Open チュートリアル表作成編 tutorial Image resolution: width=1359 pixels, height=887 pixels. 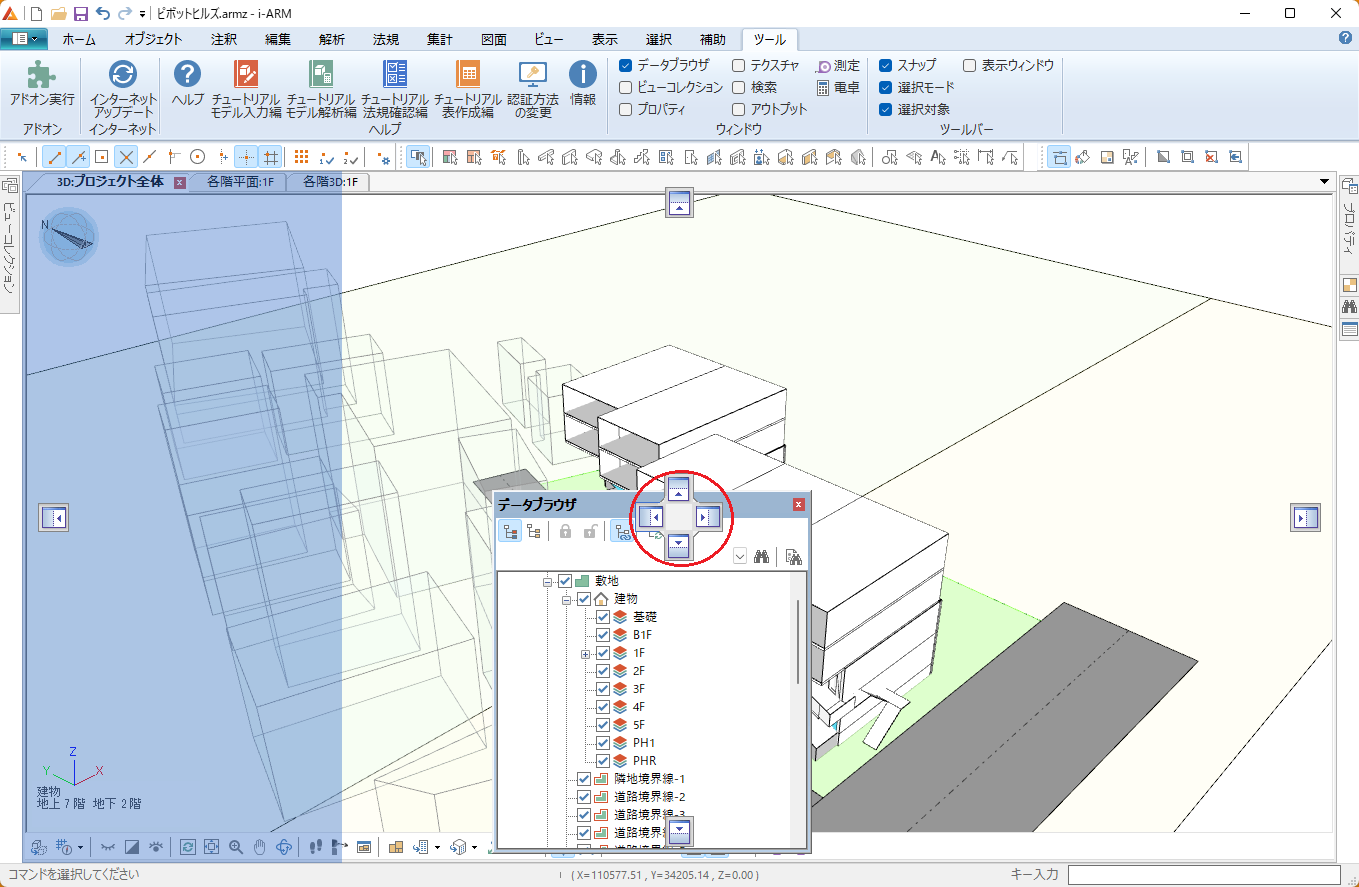click(x=467, y=77)
